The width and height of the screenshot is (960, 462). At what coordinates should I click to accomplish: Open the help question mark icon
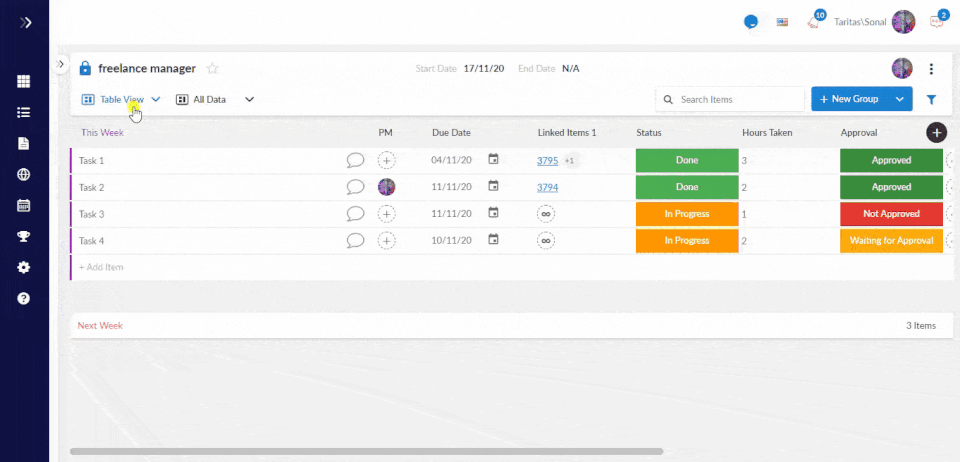24,299
